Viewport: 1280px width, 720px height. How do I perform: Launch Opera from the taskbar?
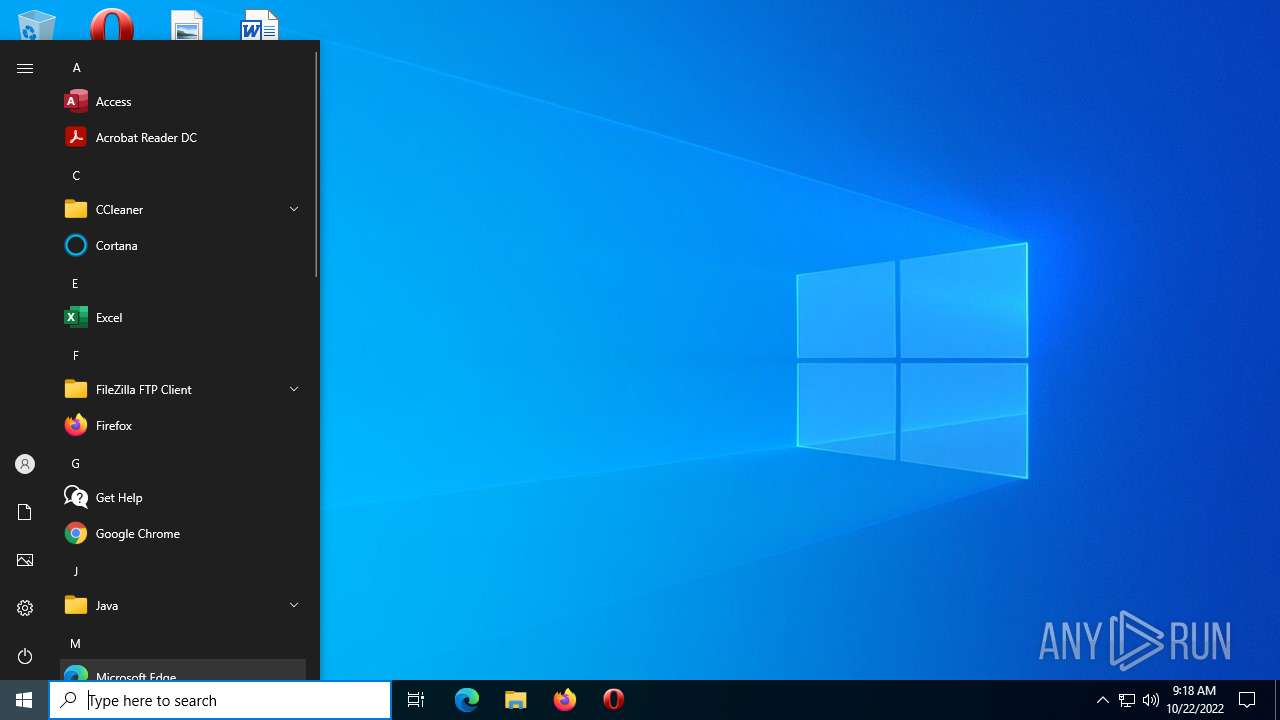tap(614, 700)
